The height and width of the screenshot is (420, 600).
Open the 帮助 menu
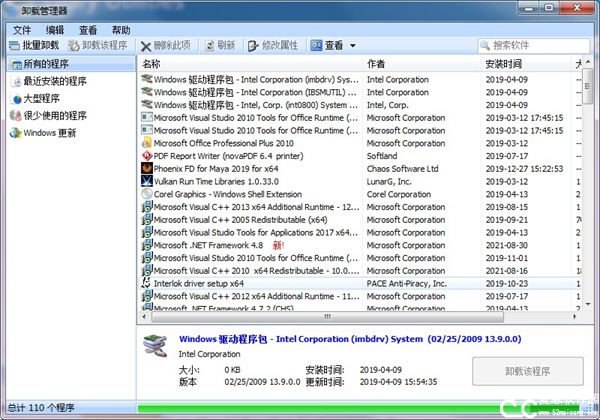point(121,30)
